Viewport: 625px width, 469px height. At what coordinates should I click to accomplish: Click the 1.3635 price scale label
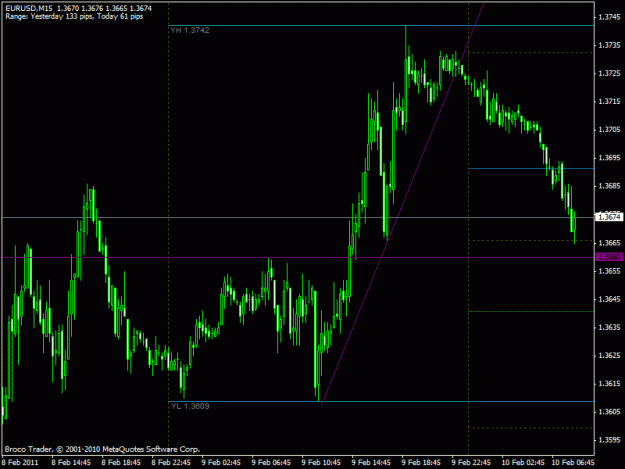[x=609, y=327]
